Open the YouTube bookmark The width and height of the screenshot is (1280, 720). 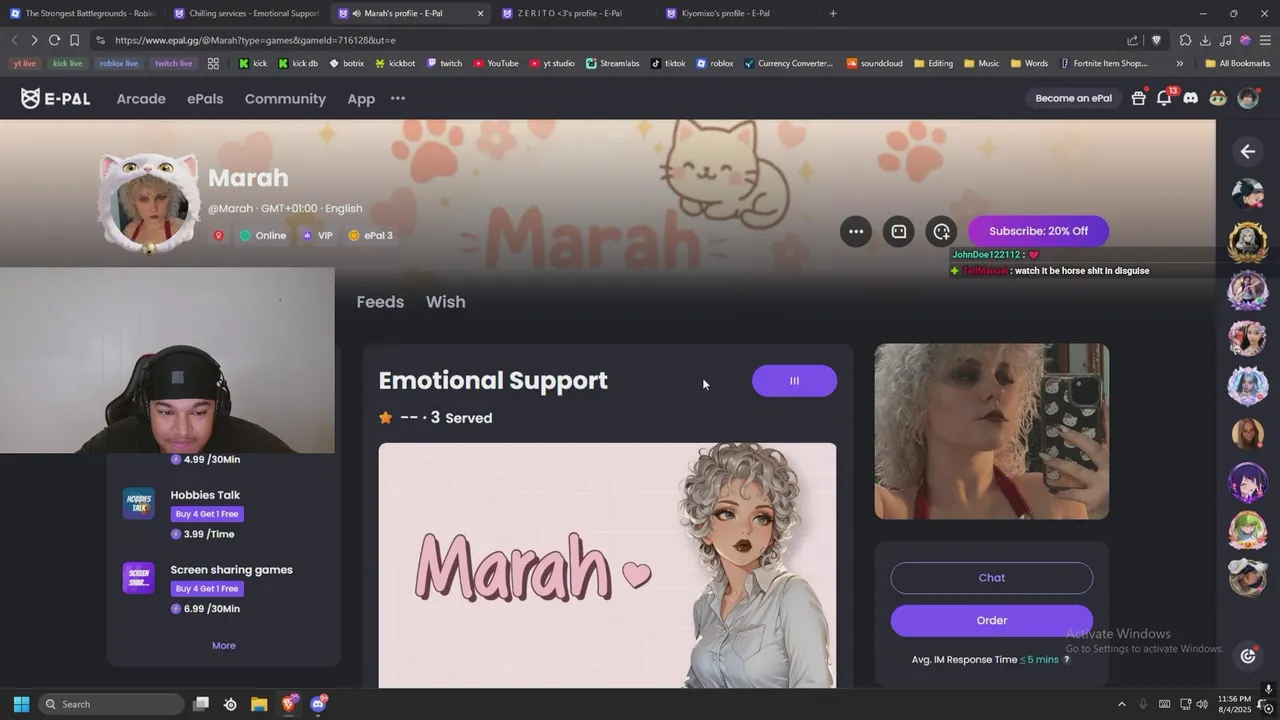click(496, 63)
